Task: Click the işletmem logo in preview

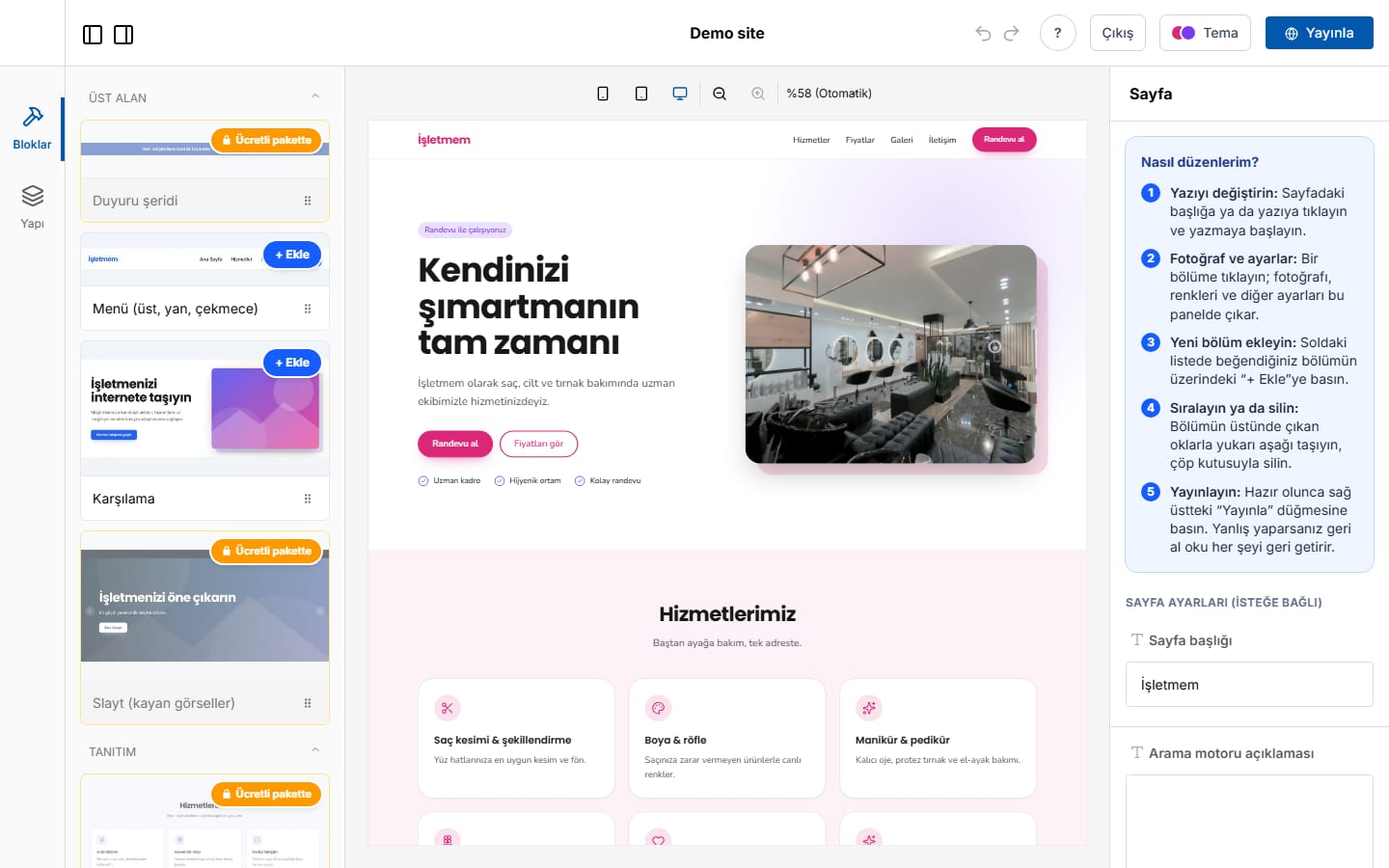Action: click(x=444, y=140)
